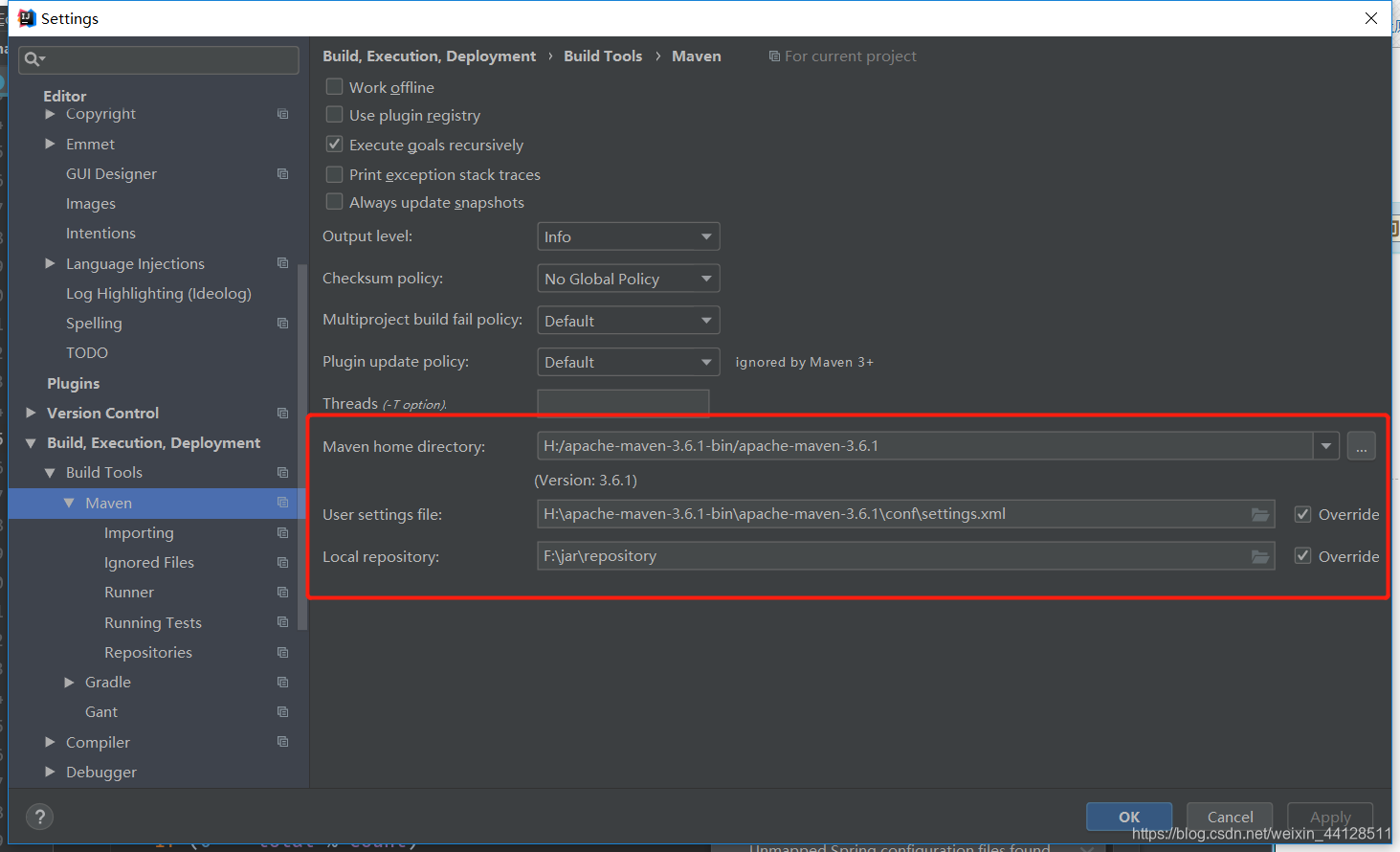Click the OK button
Image resolution: width=1400 pixels, height=852 pixels.
click(1129, 817)
